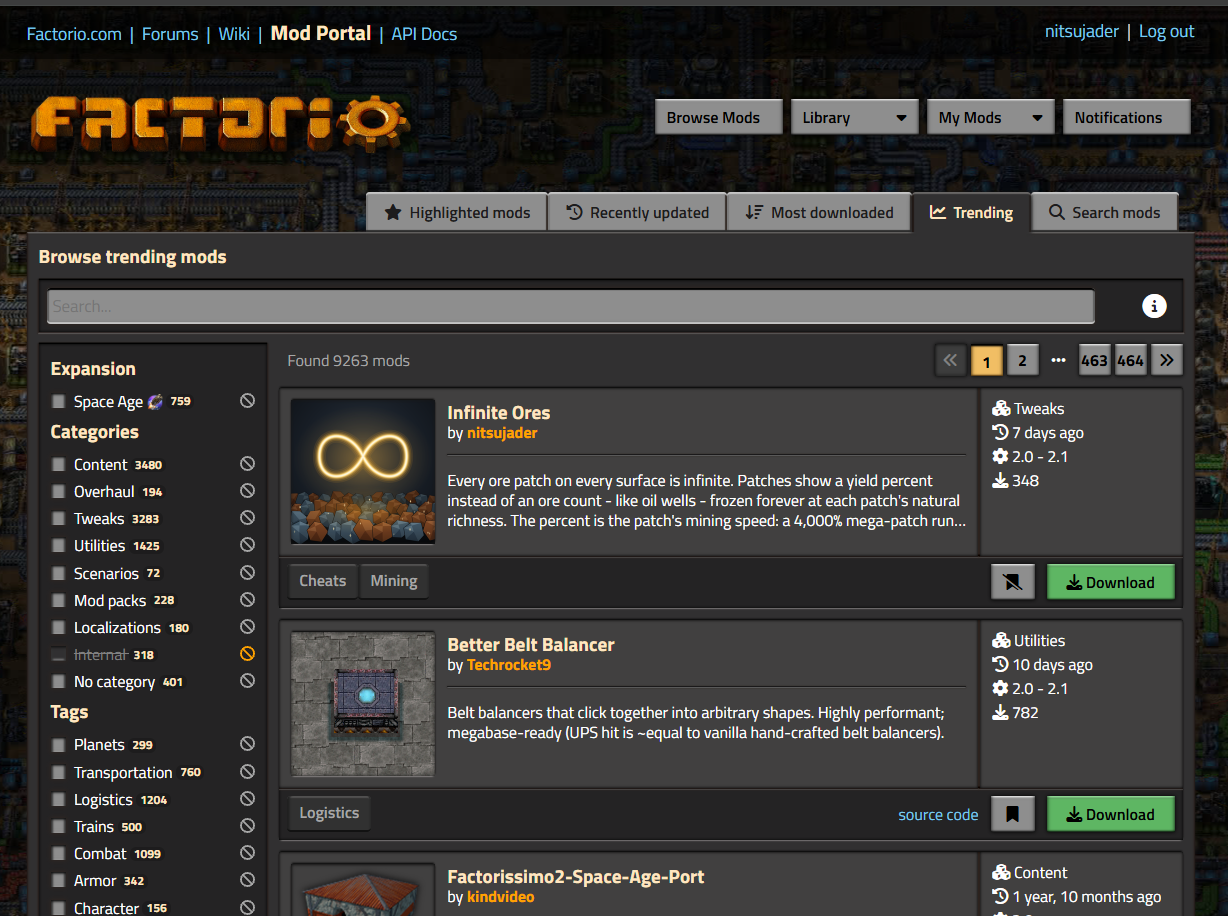The height and width of the screenshot is (916, 1228).
Task: Exclude the Localizations category via its ban icon
Action: (x=247, y=627)
